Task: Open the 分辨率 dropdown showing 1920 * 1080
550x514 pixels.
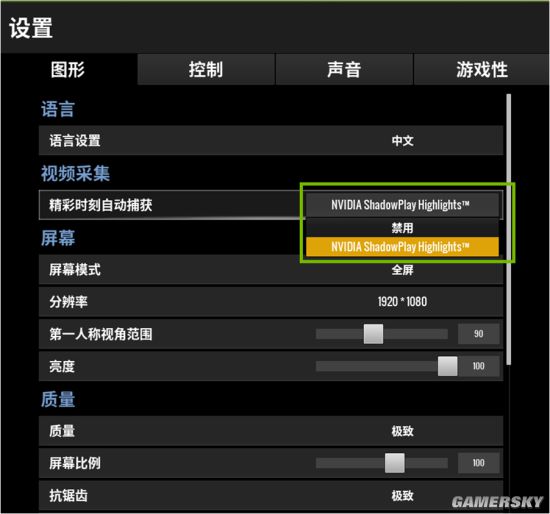Action: pyautogui.click(x=402, y=301)
